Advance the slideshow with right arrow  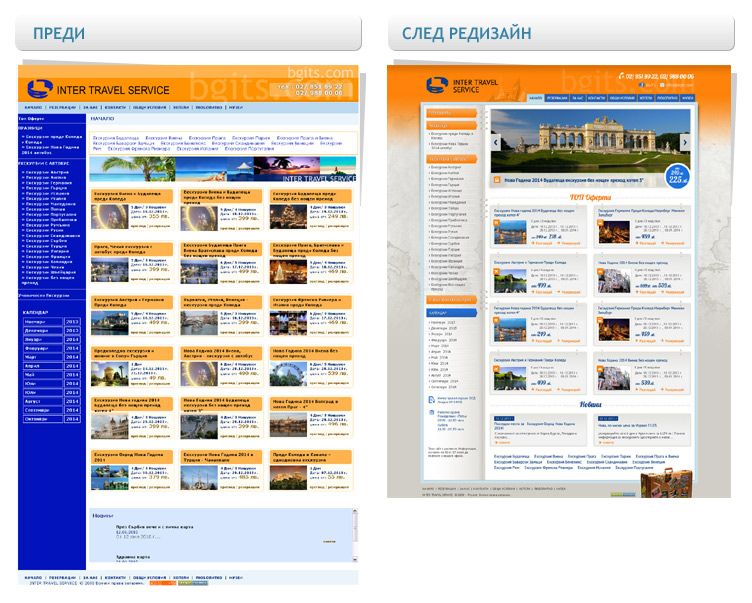[x=685, y=143]
